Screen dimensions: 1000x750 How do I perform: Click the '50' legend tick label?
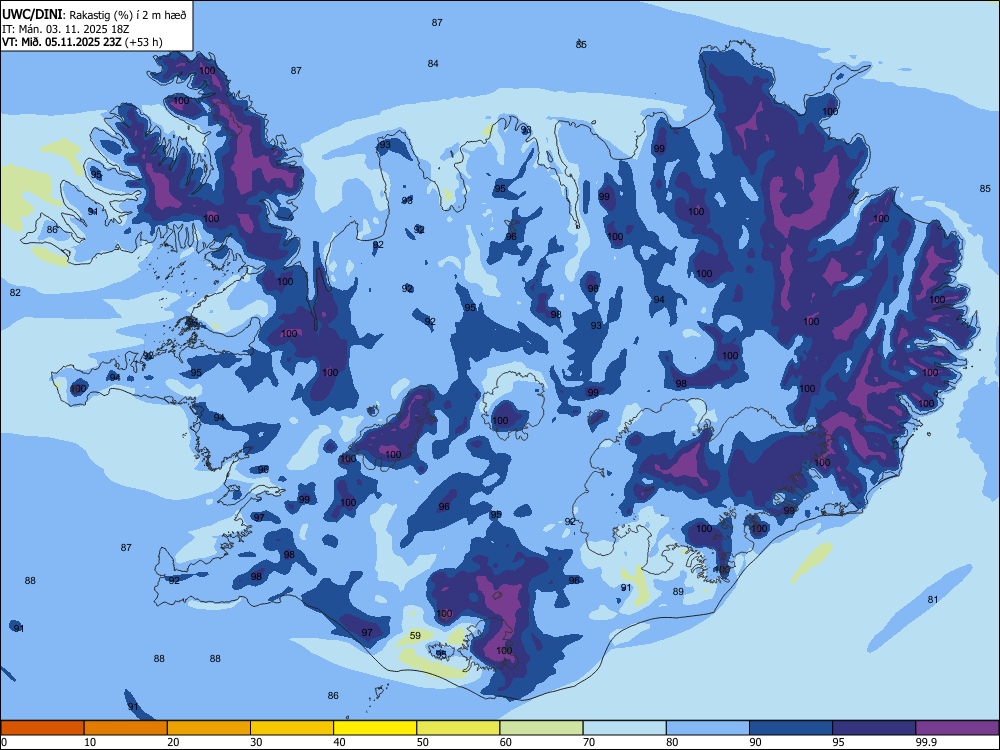(x=423, y=742)
